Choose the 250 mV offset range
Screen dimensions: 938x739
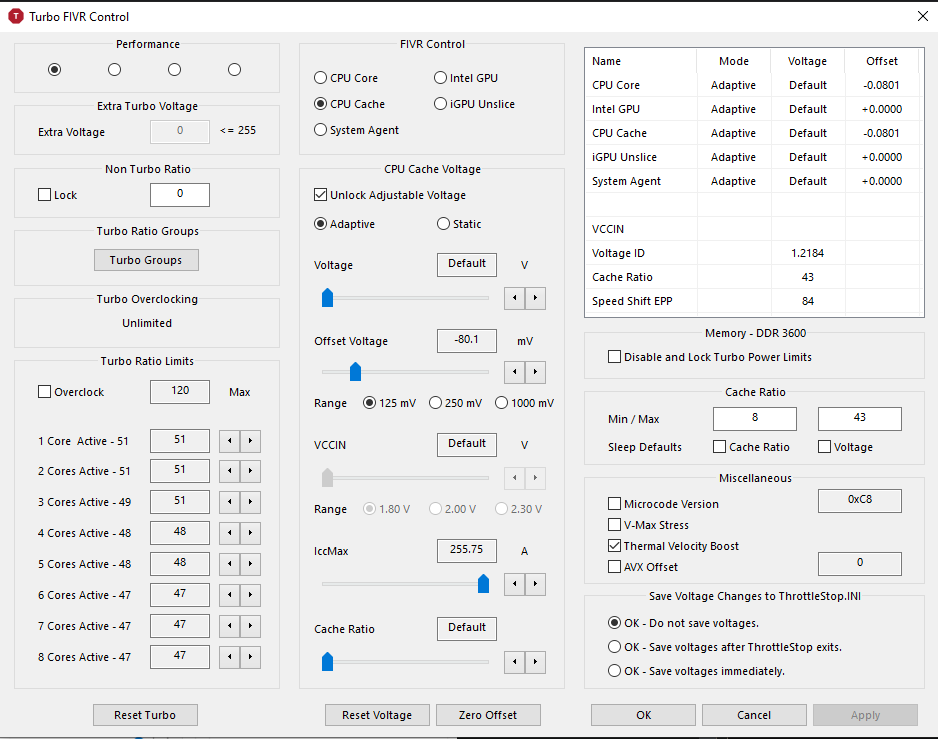[435, 403]
